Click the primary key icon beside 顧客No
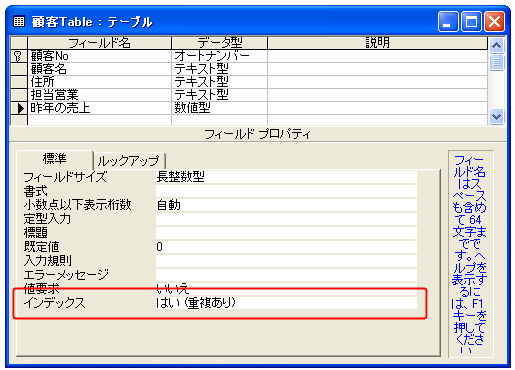 (x=18, y=56)
